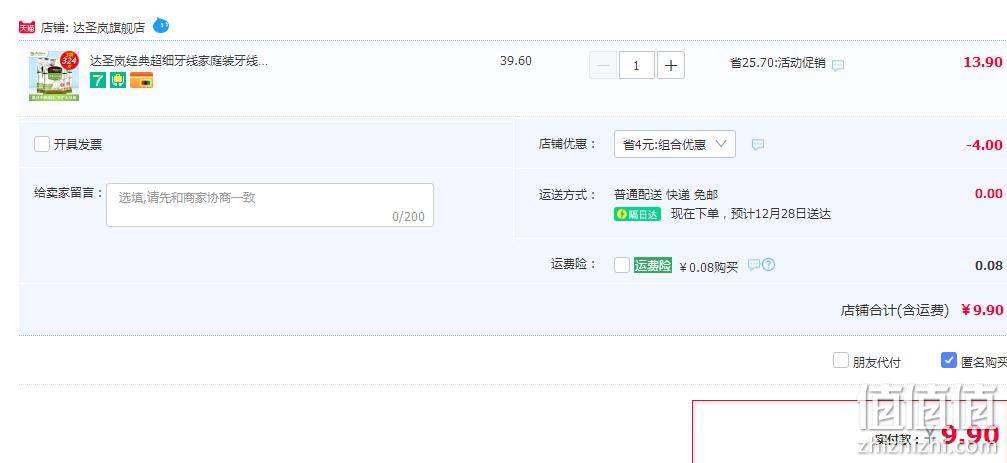
Task: Click the orange credit card payment icon
Action: [x=141, y=80]
